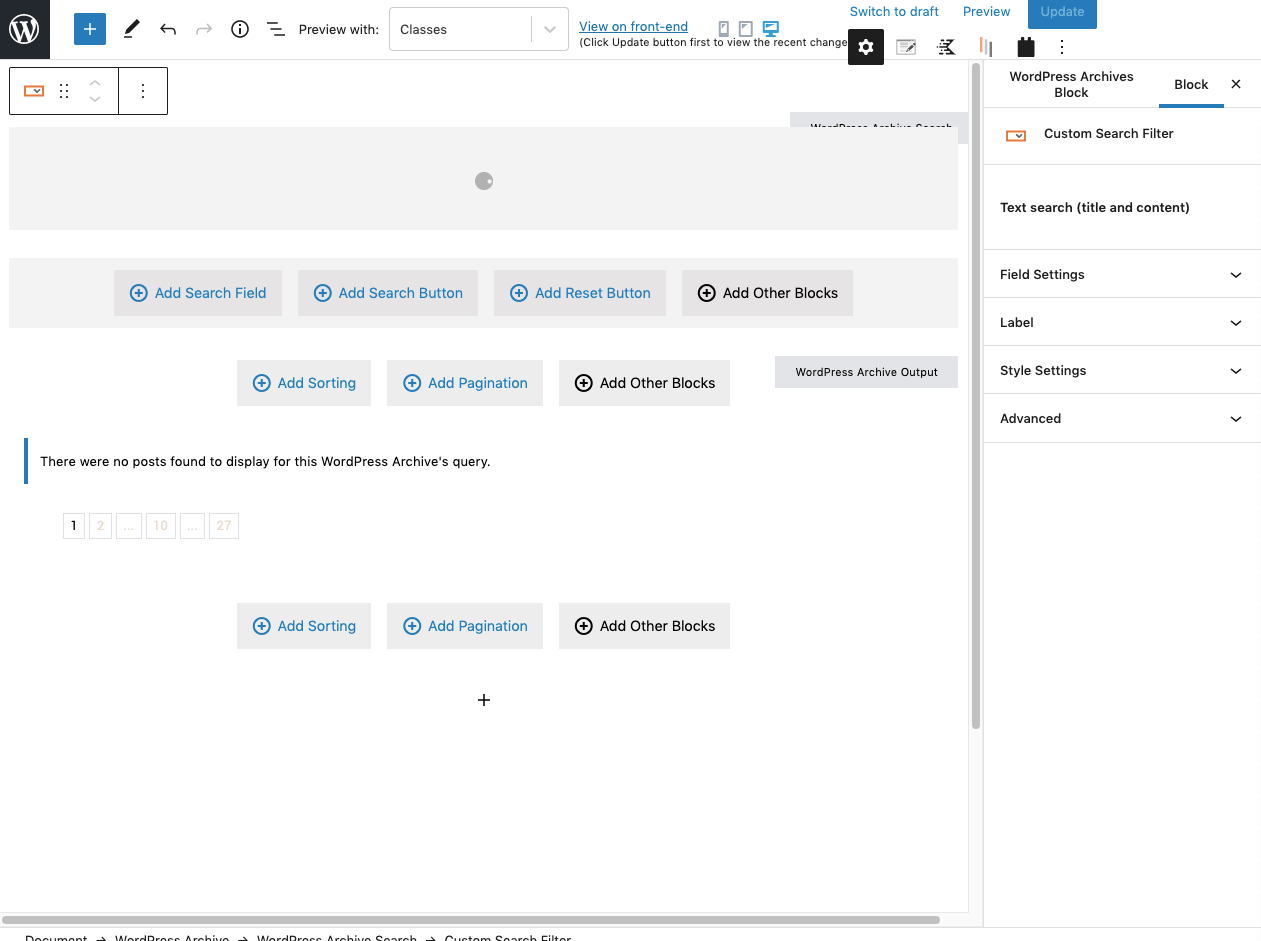The height and width of the screenshot is (941, 1261).
Task: Switch to desktop preview
Action: tap(770, 29)
